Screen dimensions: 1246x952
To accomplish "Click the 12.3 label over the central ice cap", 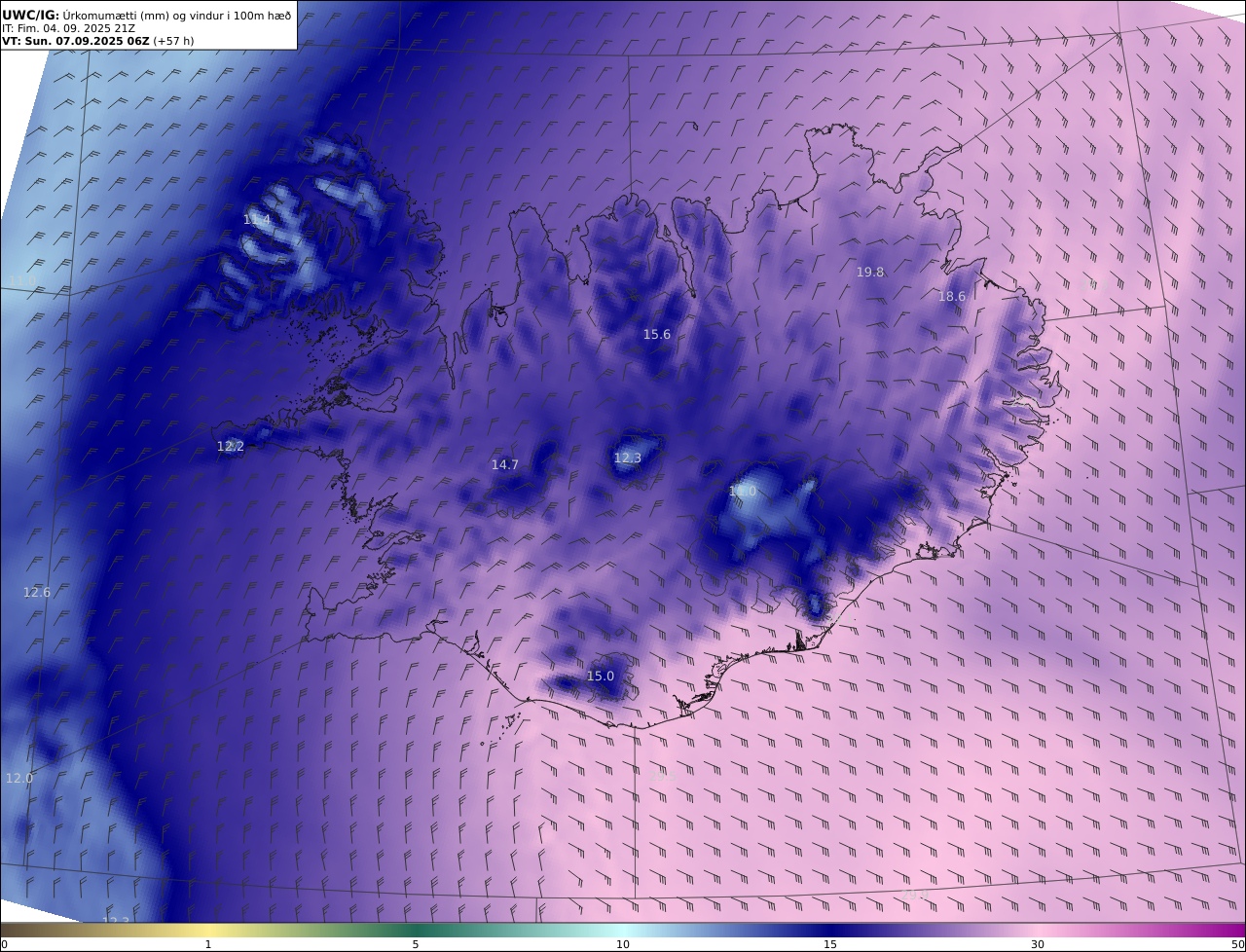I will [628, 458].
